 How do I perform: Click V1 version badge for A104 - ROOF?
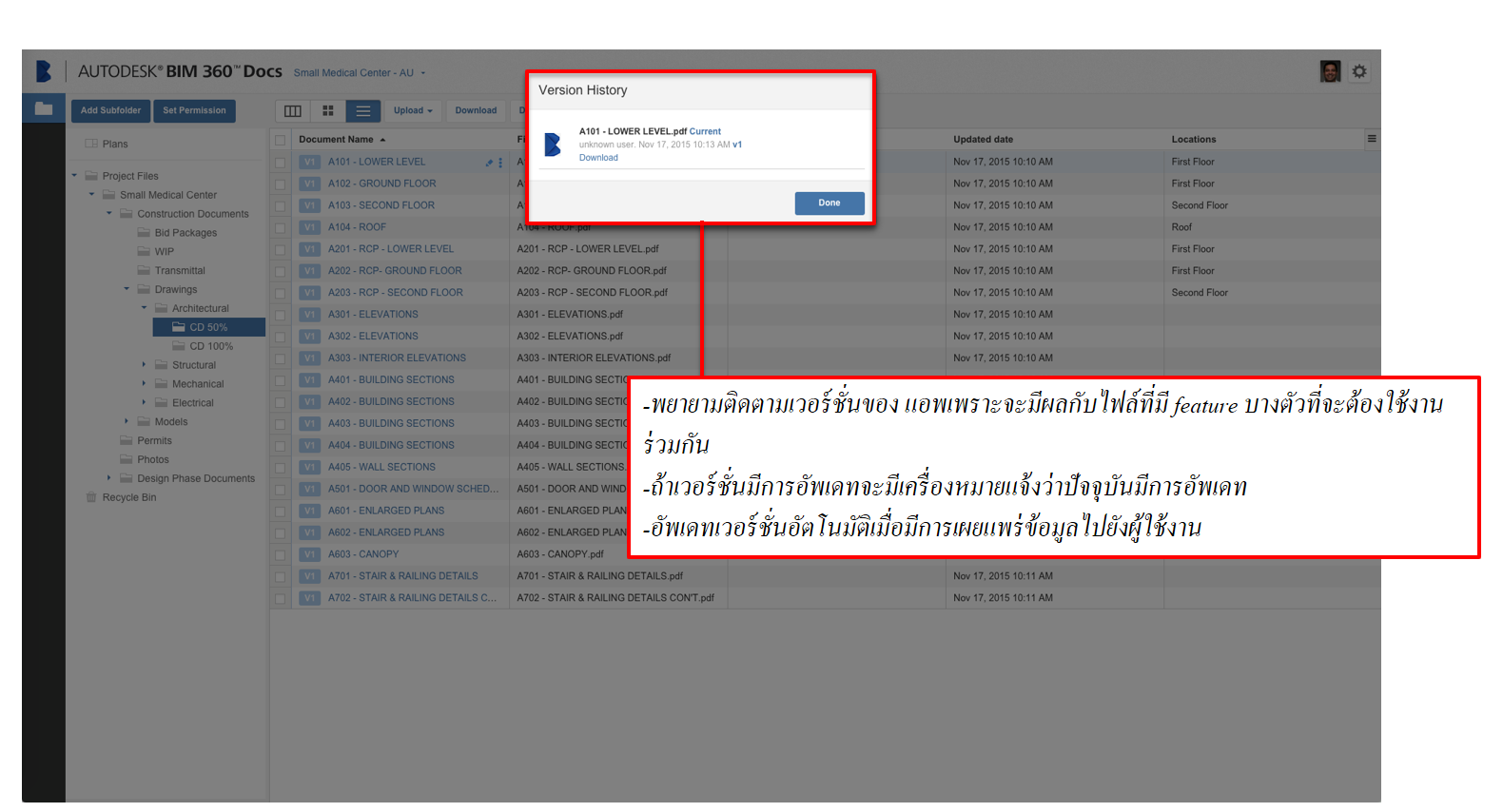click(x=310, y=228)
